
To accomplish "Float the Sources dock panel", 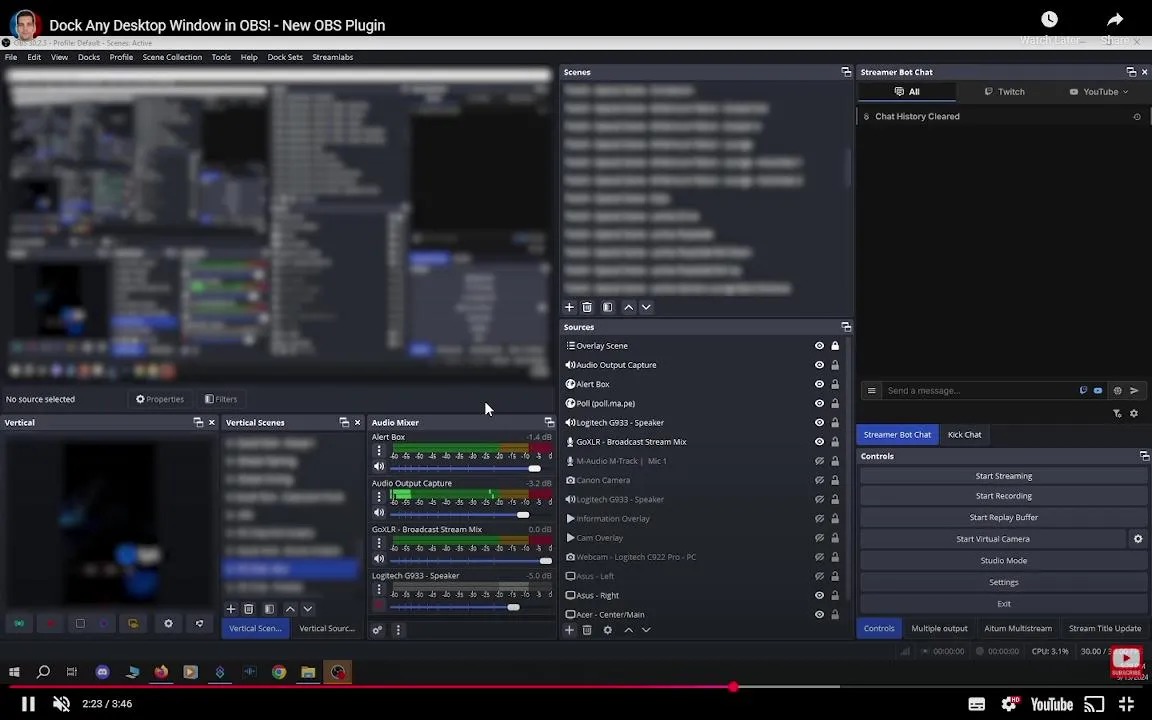I will coord(846,327).
